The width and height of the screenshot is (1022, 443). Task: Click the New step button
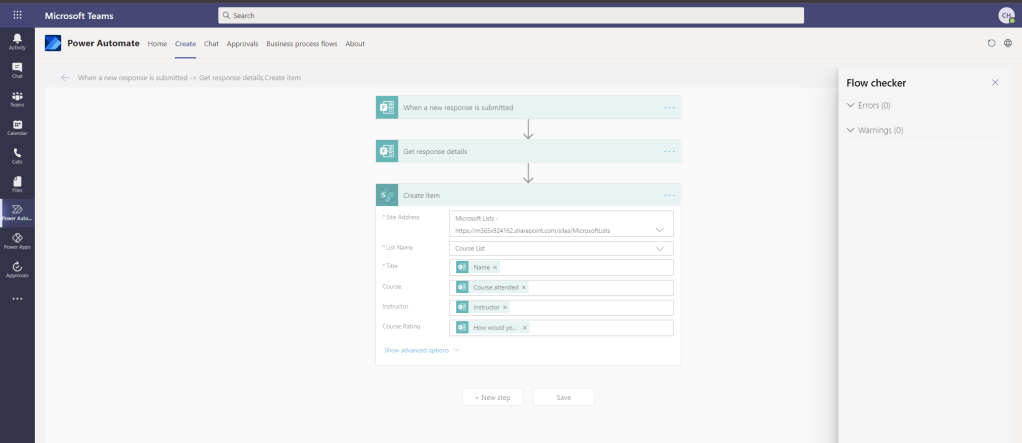coord(492,397)
